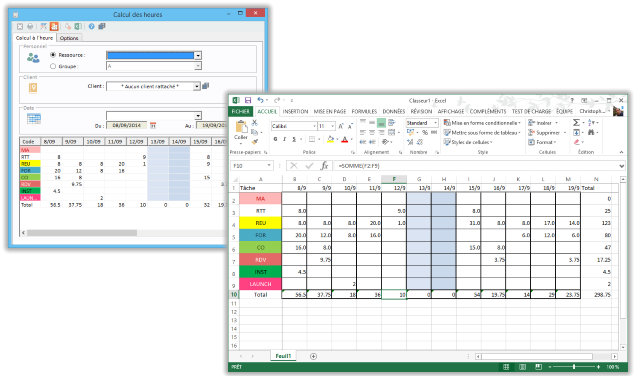The height and width of the screenshot is (376, 640).
Task: Open the Client dropdown showing Aucun client rattaché
Action: (x=197, y=86)
